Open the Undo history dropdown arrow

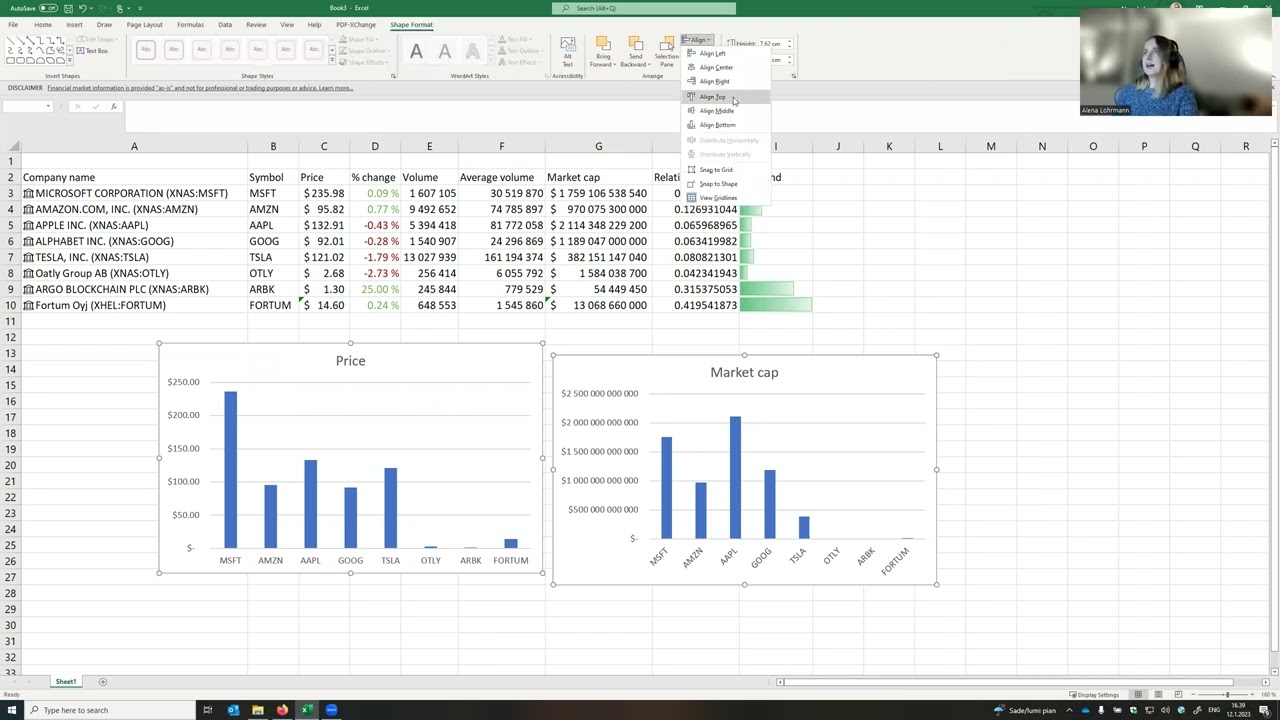point(92,8)
